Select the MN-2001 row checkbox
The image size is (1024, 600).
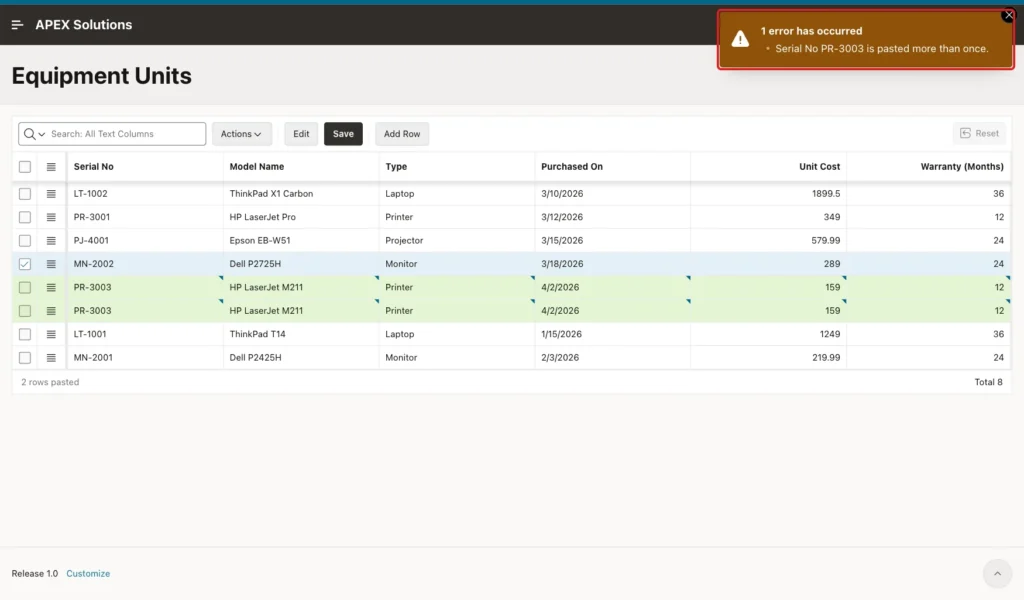[x=25, y=358]
